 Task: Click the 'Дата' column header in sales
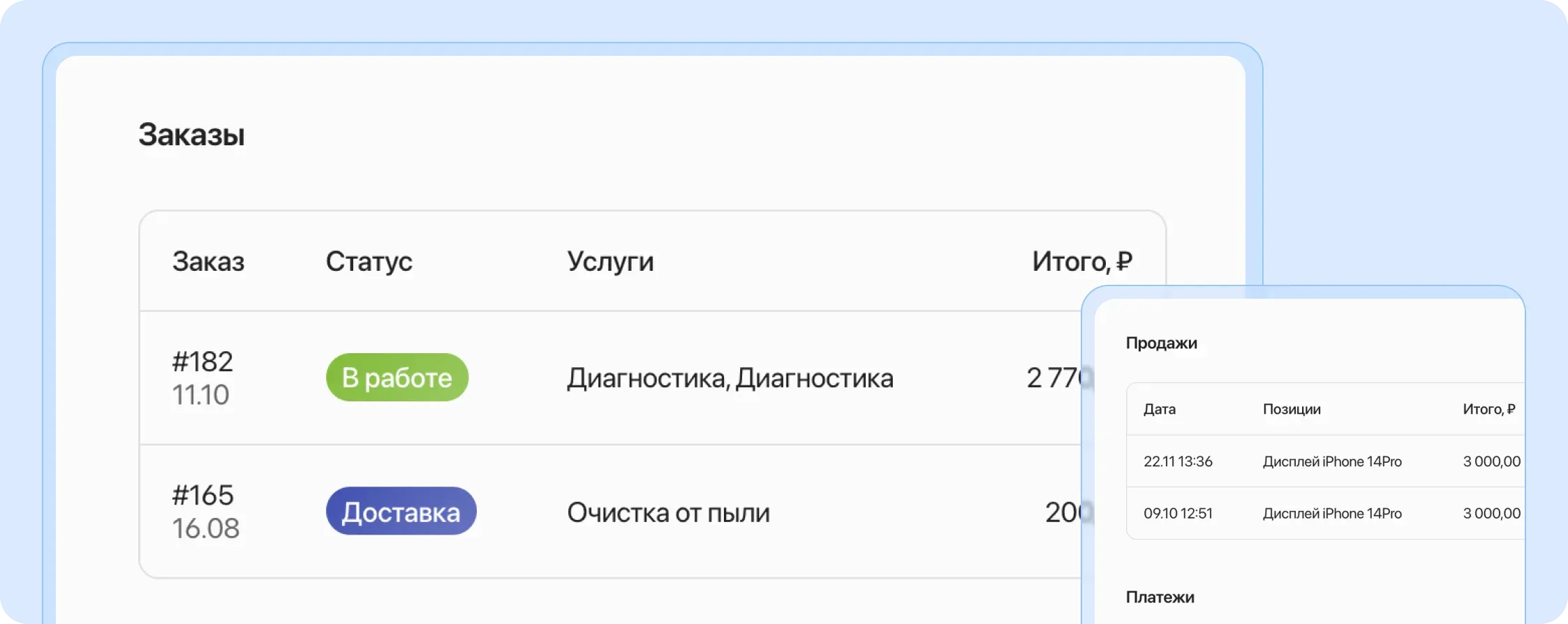pos(1158,409)
